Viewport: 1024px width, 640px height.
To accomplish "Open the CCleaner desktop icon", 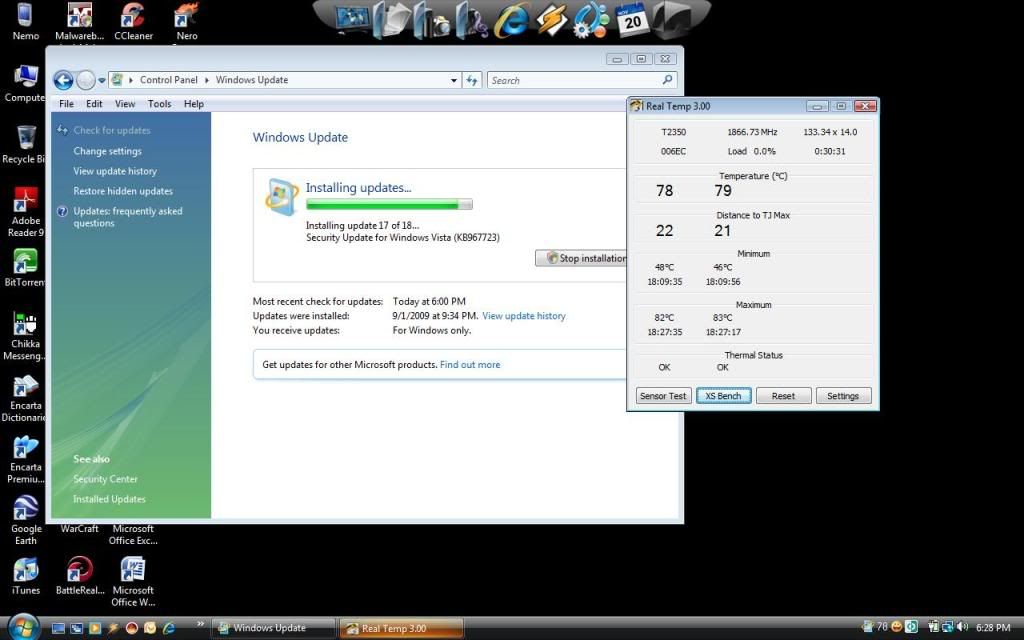I will click(x=133, y=22).
